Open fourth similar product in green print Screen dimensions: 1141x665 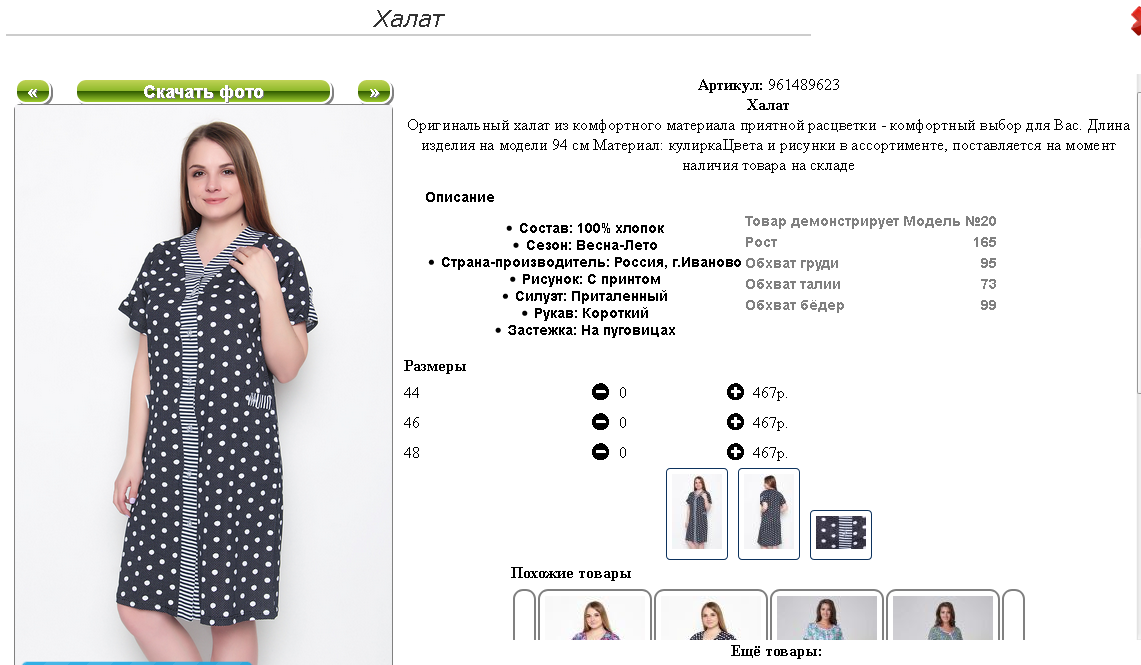pos(942,616)
